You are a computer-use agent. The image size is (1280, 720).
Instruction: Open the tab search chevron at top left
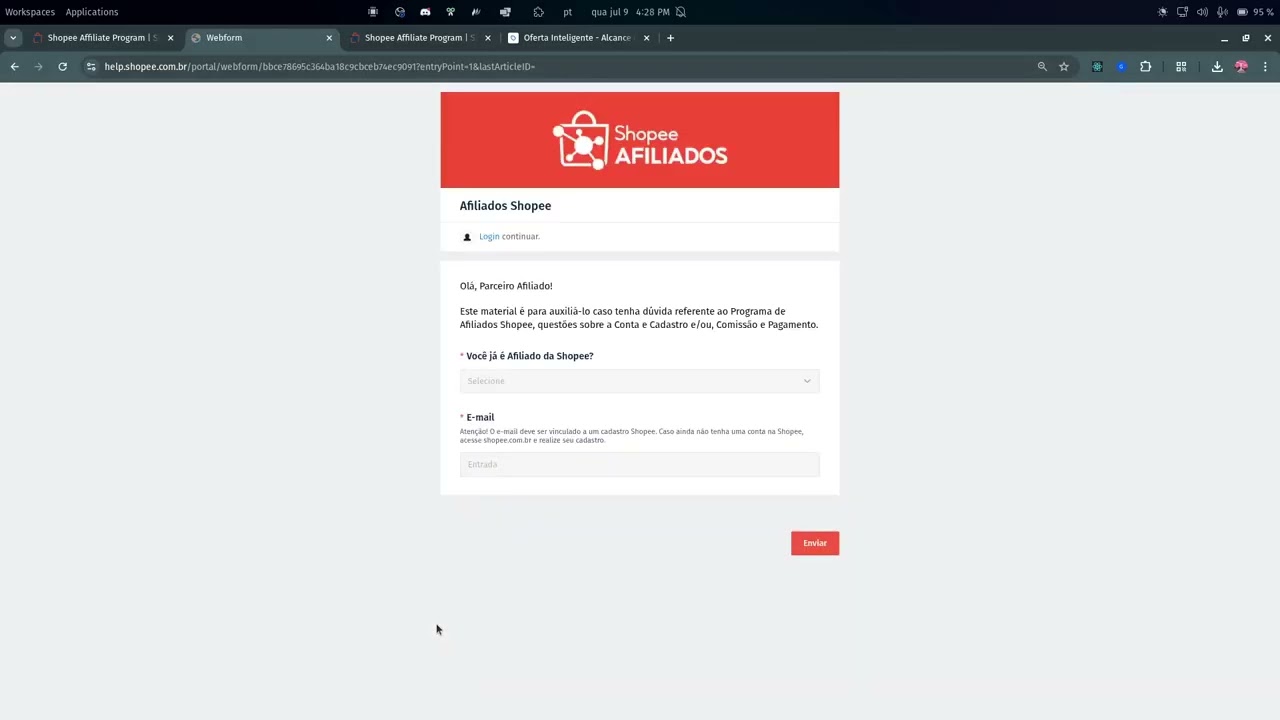tap(13, 38)
